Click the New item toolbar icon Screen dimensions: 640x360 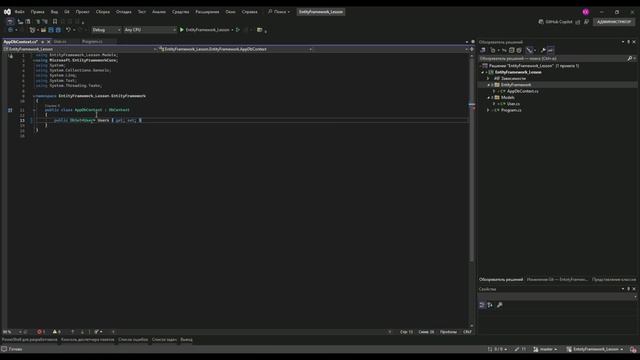click(x=32, y=30)
